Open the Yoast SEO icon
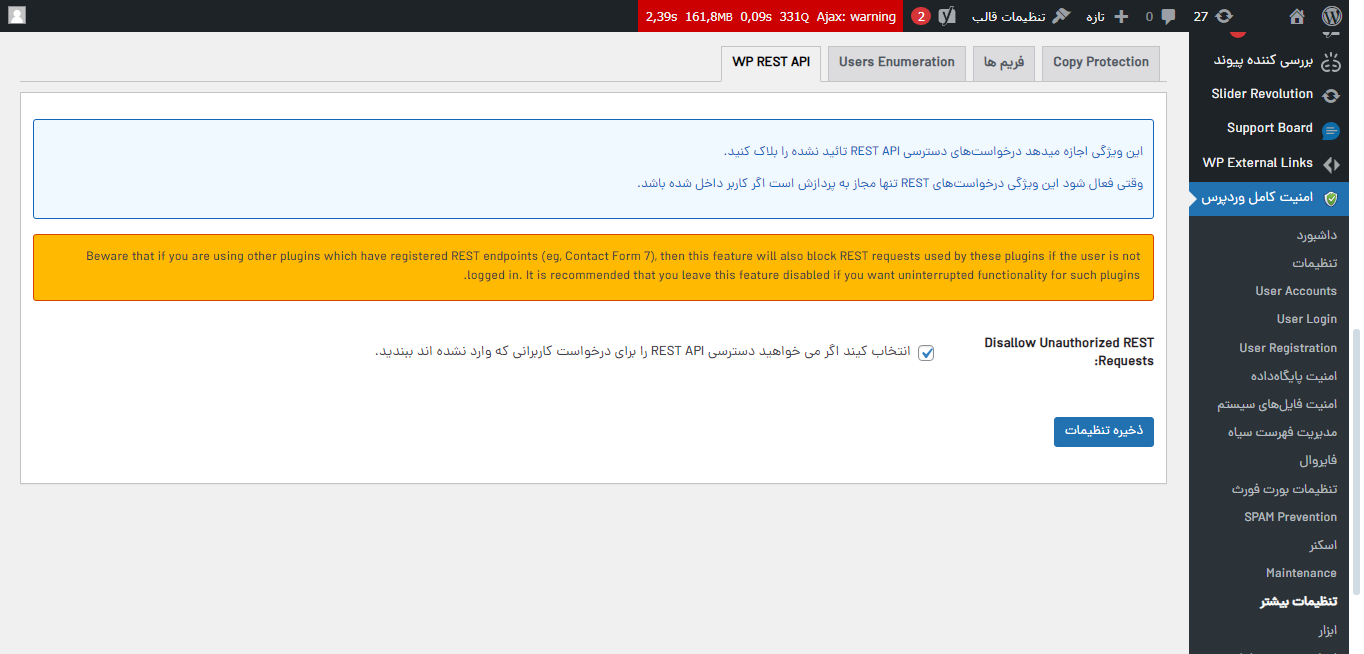The image size is (1364, 654). pyautogui.click(x=948, y=16)
